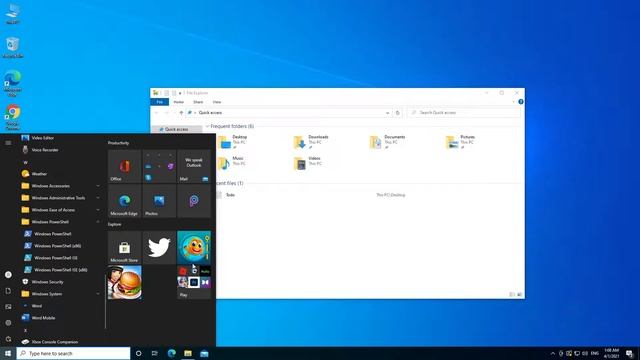
Task: Open Xbox Console Companion
Action: coord(61,342)
